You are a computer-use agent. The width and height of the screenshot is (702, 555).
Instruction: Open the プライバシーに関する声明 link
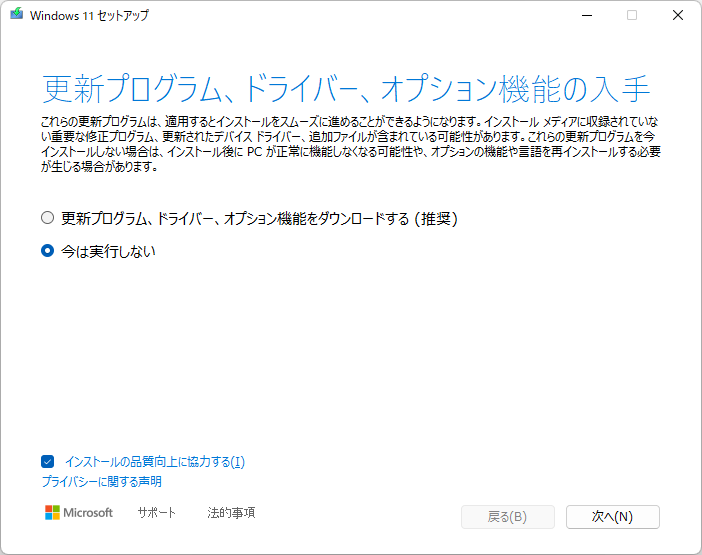[x=102, y=482]
